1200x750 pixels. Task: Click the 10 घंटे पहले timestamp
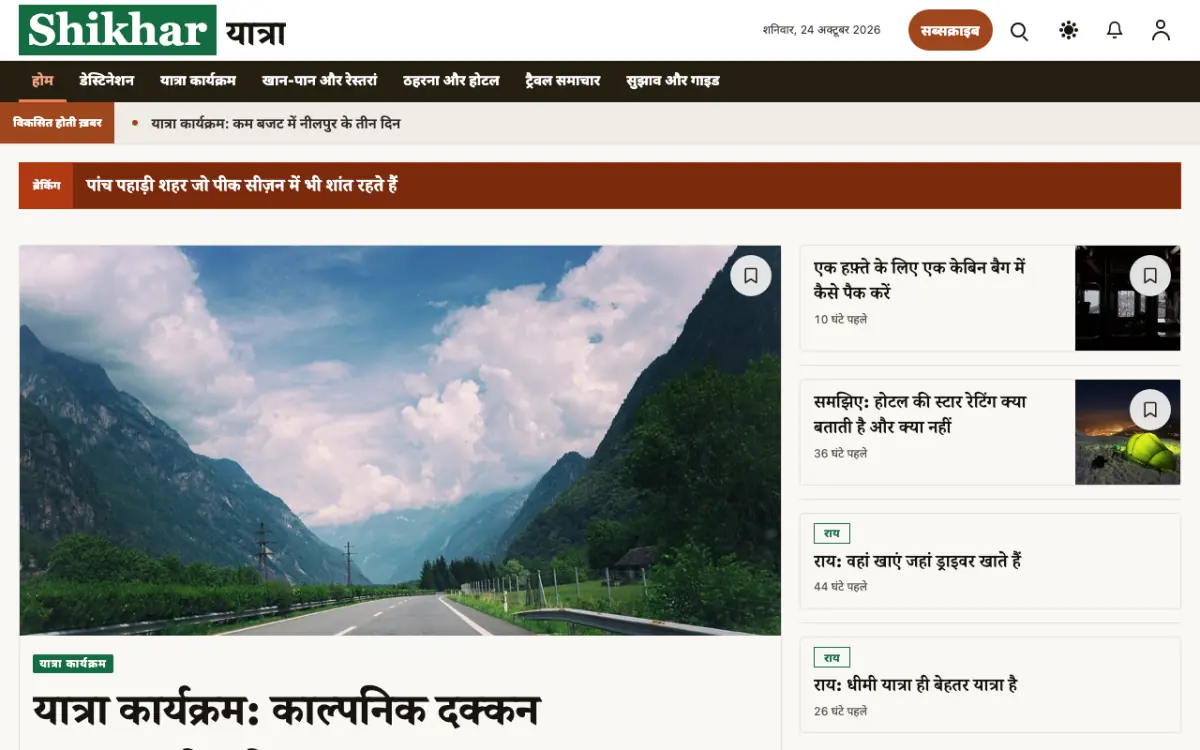point(840,320)
